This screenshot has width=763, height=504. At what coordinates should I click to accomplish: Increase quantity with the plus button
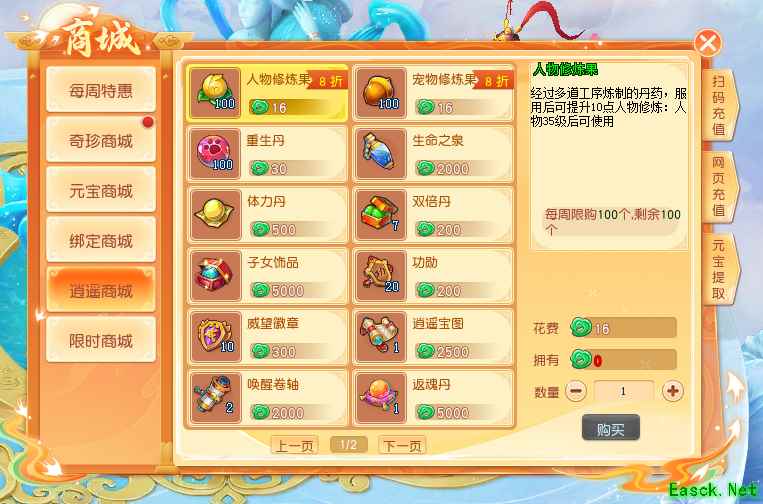tap(672, 391)
